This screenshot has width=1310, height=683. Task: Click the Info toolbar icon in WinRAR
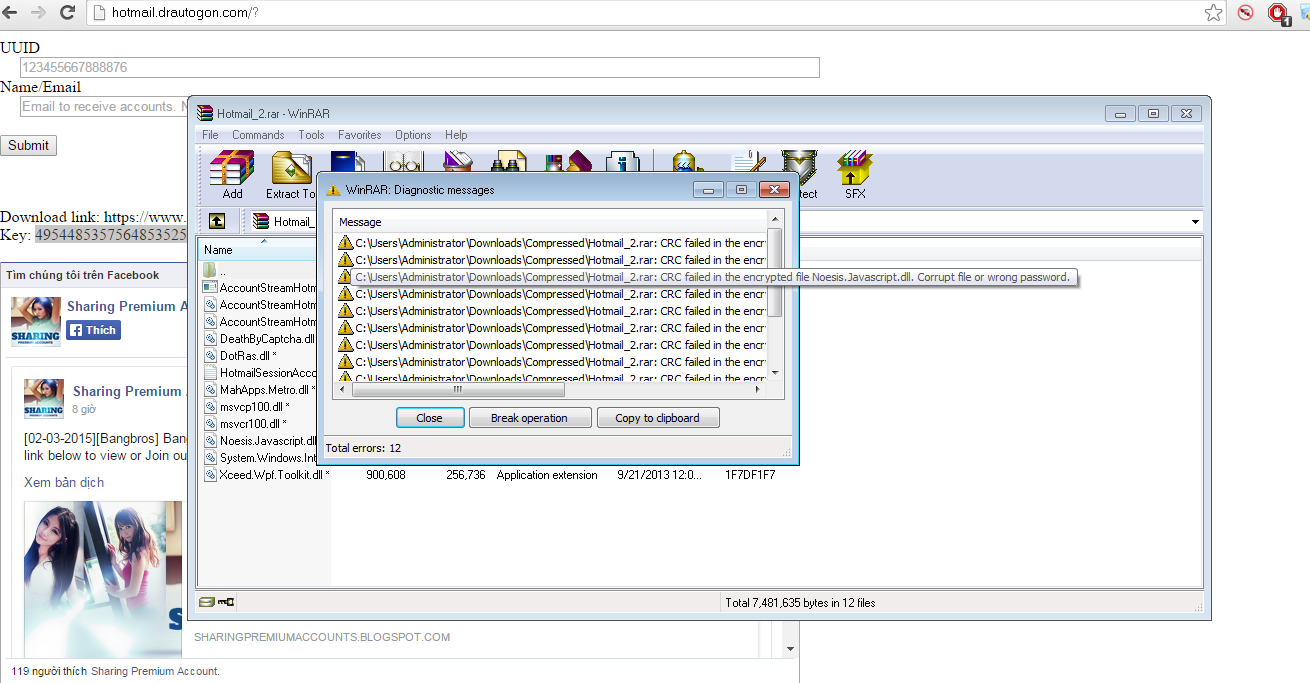pos(624,162)
